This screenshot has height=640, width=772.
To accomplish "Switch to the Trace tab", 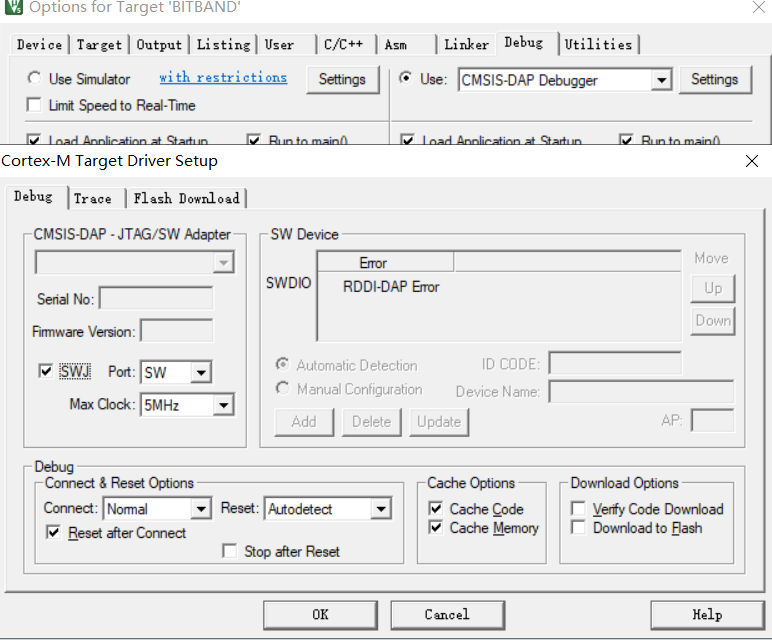I will [93, 198].
